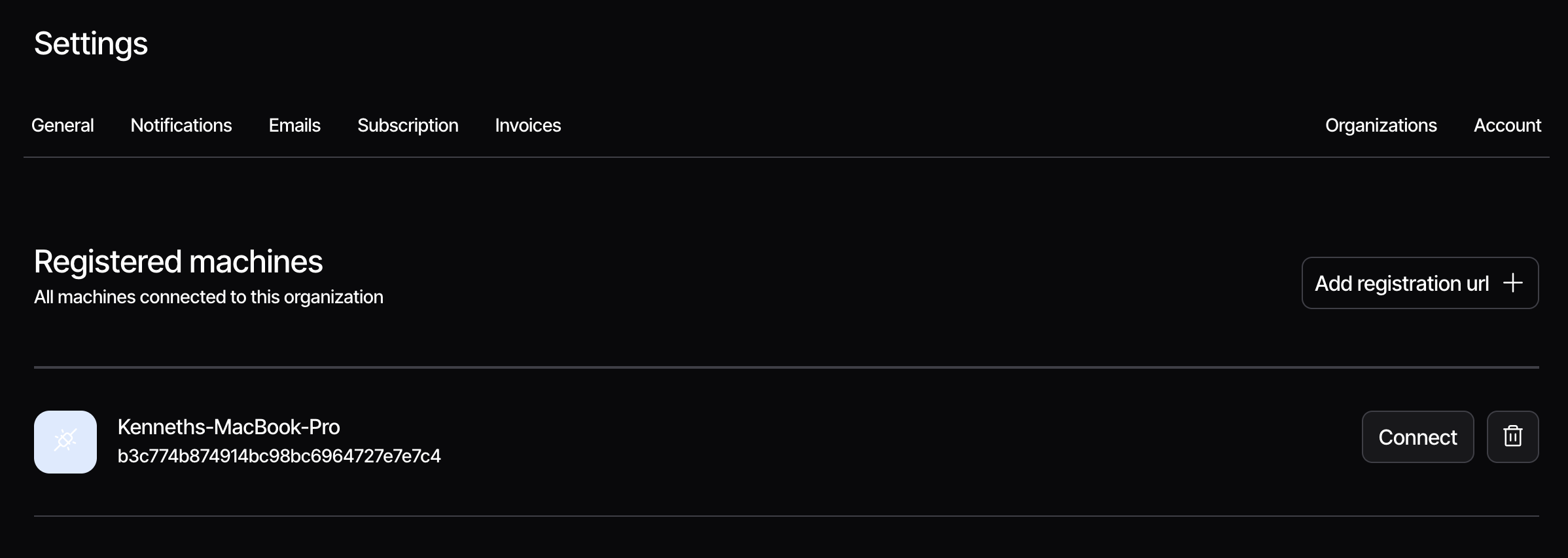The width and height of the screenshot is (1568, 558).
Task: Click the disconnected plug icon beside Kenneths-MacBook-Pro
Action: (x=65, y=442)
